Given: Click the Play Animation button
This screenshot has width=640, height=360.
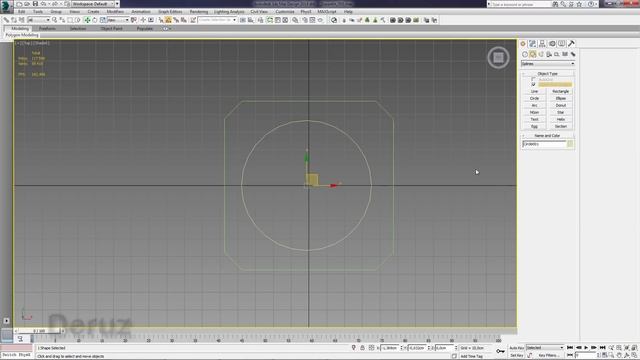Looking at the screenshot, I should point(587,348).
